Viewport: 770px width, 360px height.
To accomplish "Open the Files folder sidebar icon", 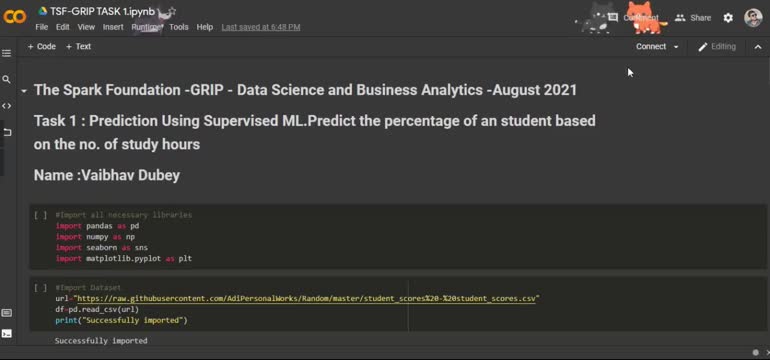I will (x=7, y=132).
